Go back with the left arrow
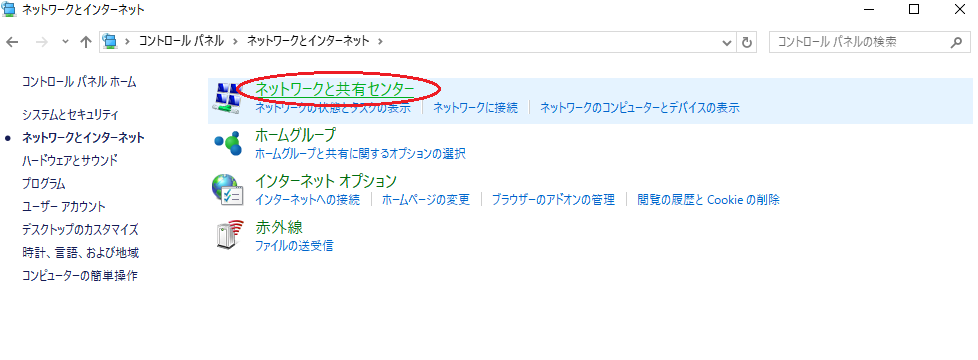This screenshot has height=360, width=978. point(12,42)
